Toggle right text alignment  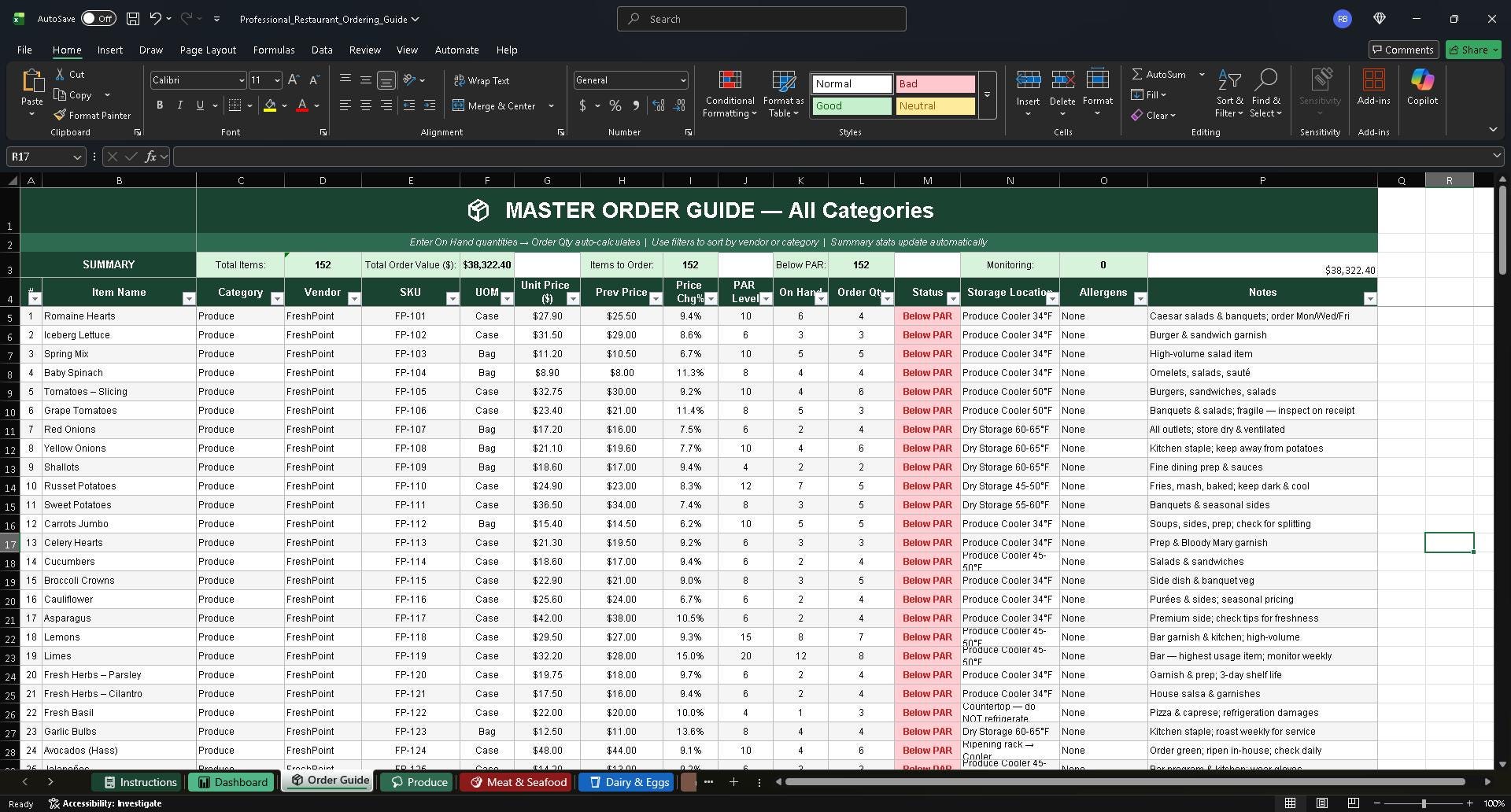386,105
